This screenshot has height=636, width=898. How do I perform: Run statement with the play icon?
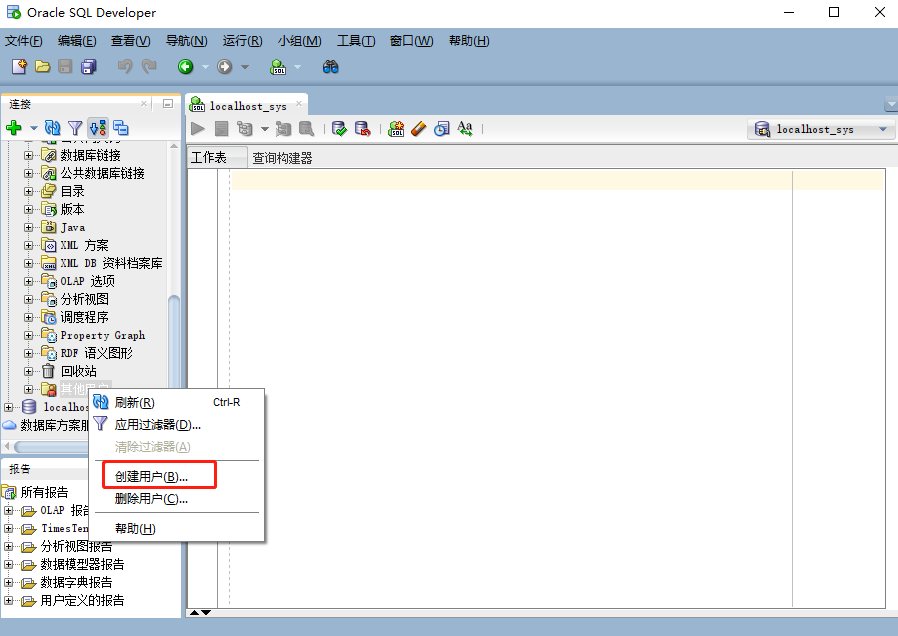tap(198, 129)
